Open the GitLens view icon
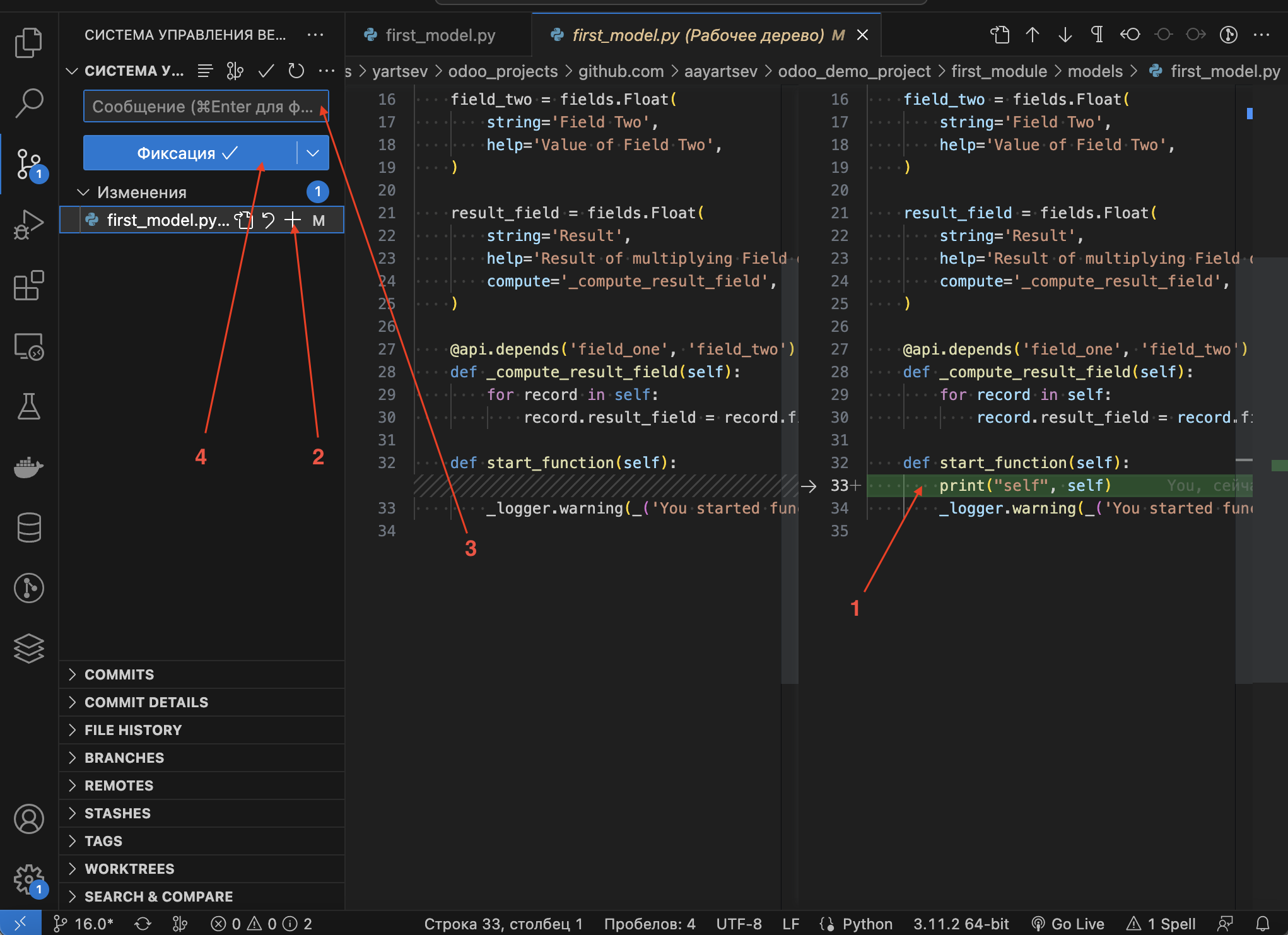 (x=28, y=588)
